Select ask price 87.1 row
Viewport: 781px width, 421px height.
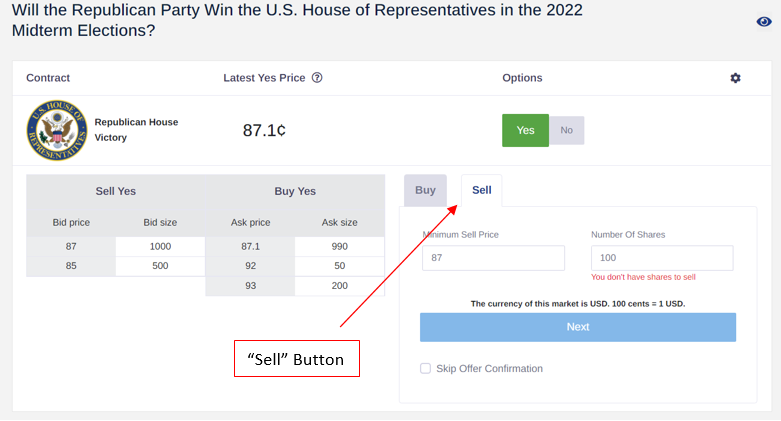click(295, 247)
